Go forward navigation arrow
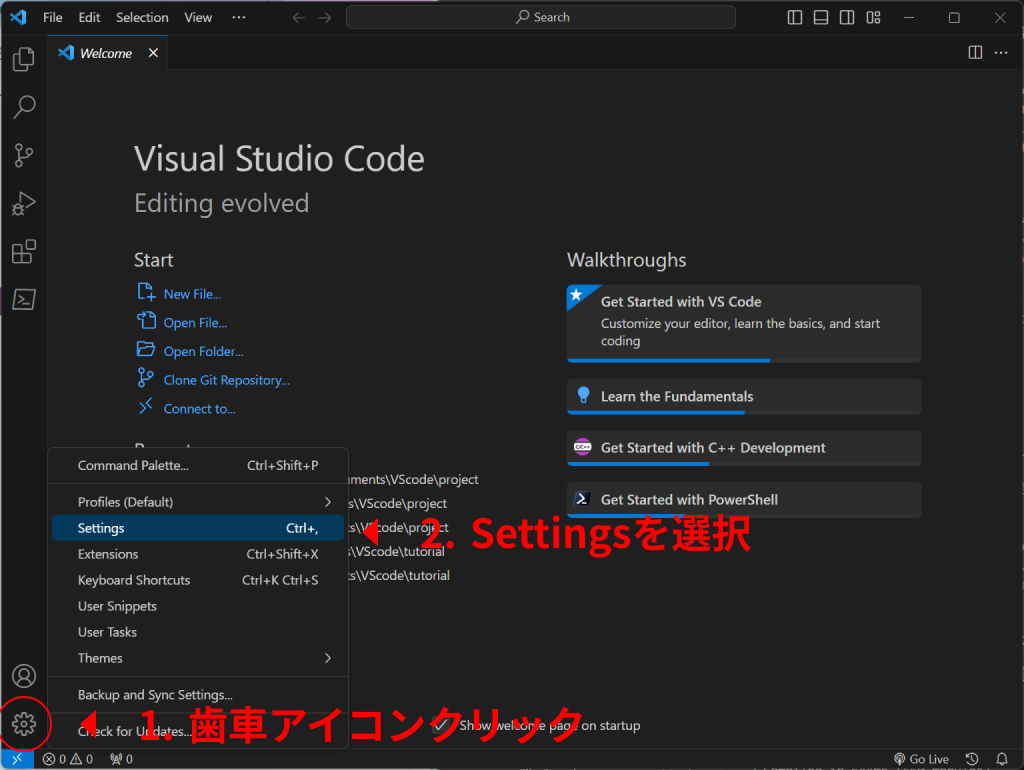 click(x=325, y=18)
